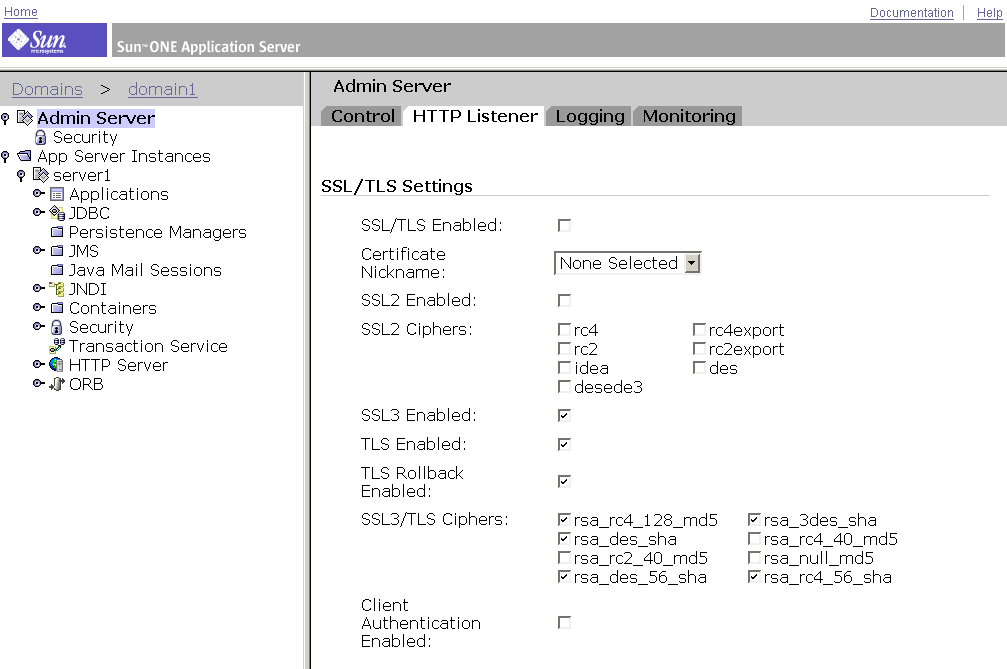Click the Home link
The image size is (1007, 669).
click(x=21, y=12)
